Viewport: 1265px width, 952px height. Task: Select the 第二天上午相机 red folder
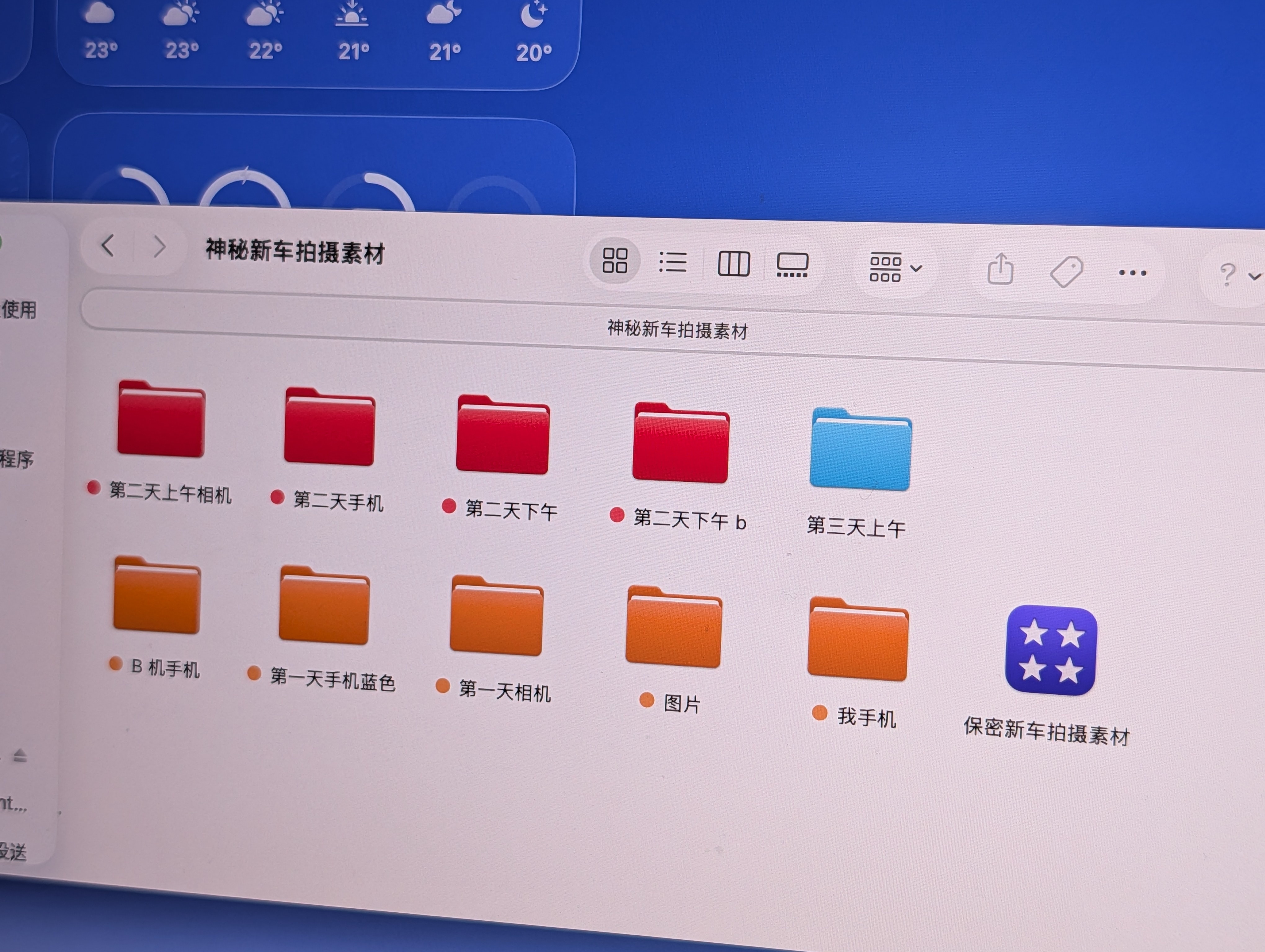[x=161, y=419]
